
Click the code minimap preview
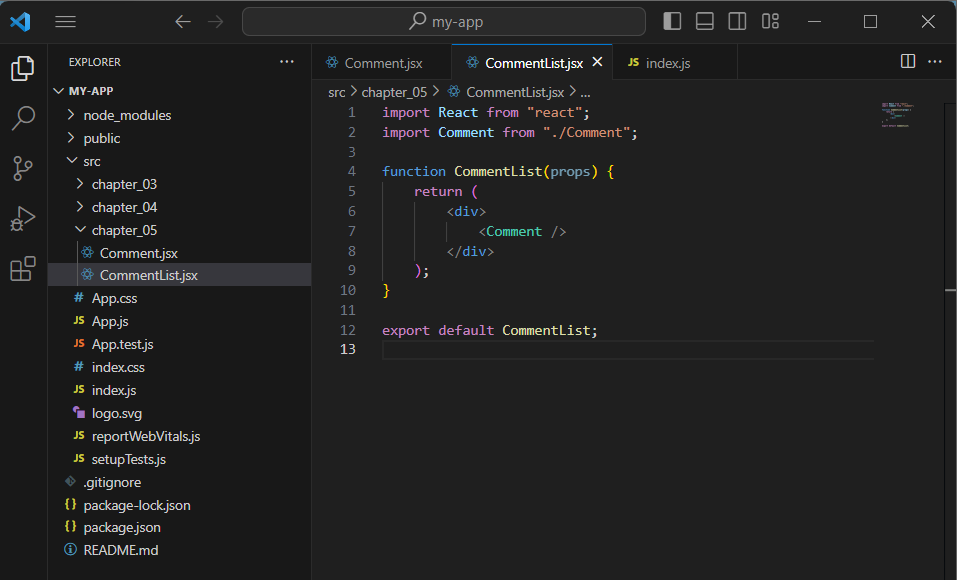pyautogui.click(x=895, y=114)
